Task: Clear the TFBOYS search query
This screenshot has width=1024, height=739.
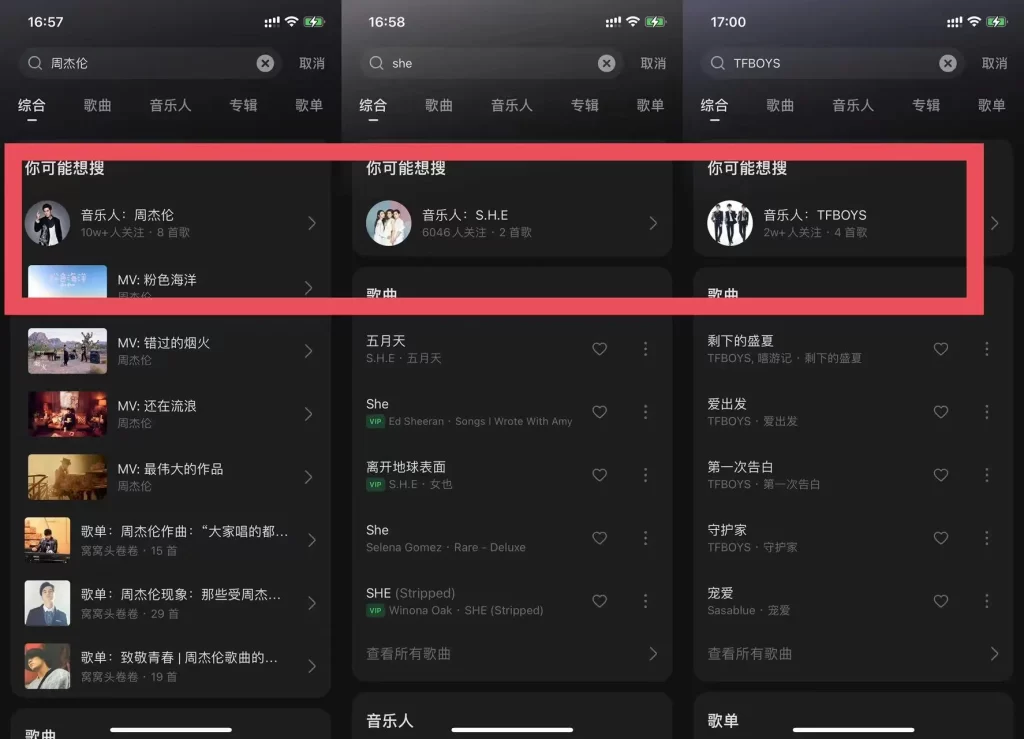Action: 948,63
